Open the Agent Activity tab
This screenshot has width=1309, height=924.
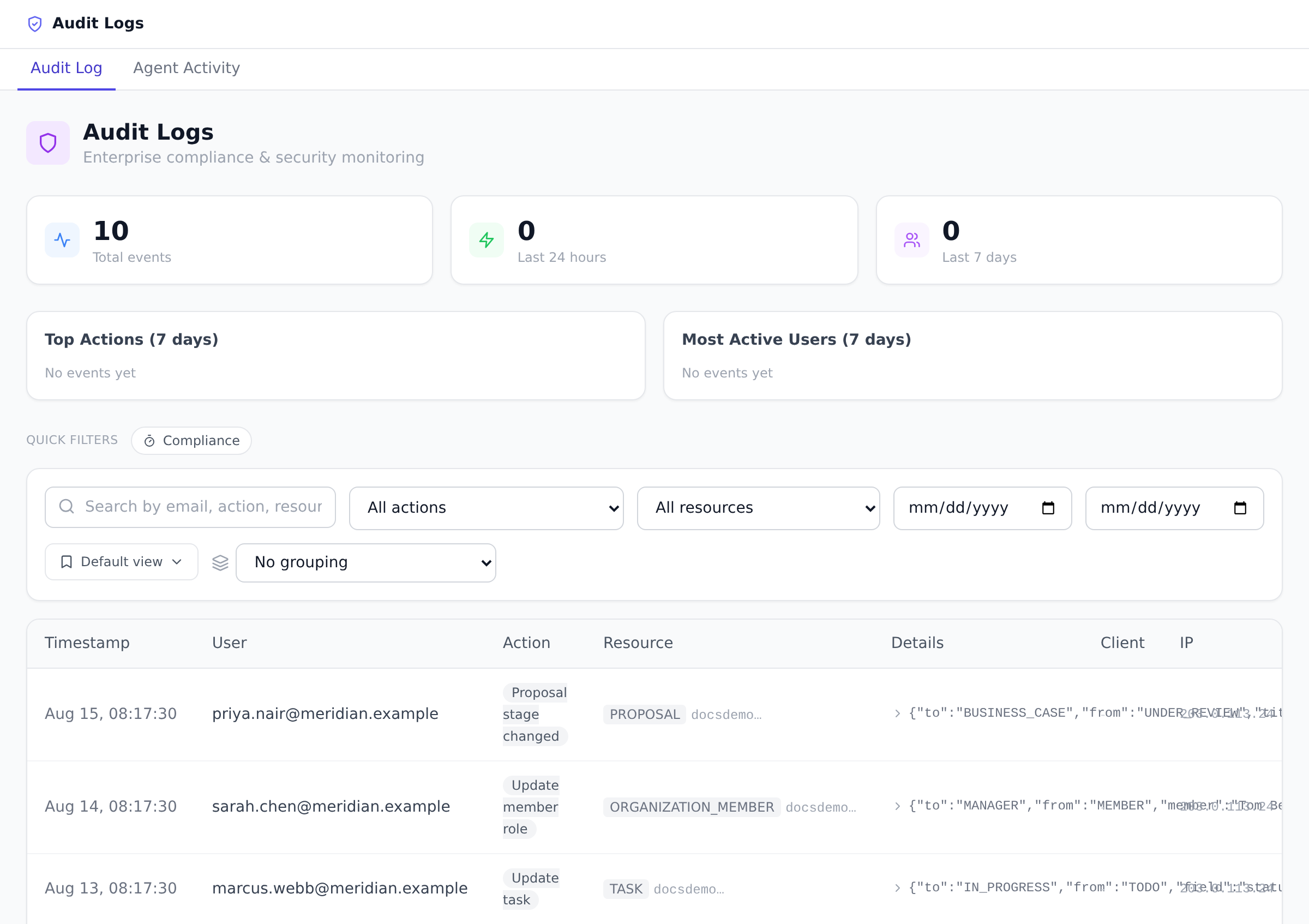click(x=187, y=68)
